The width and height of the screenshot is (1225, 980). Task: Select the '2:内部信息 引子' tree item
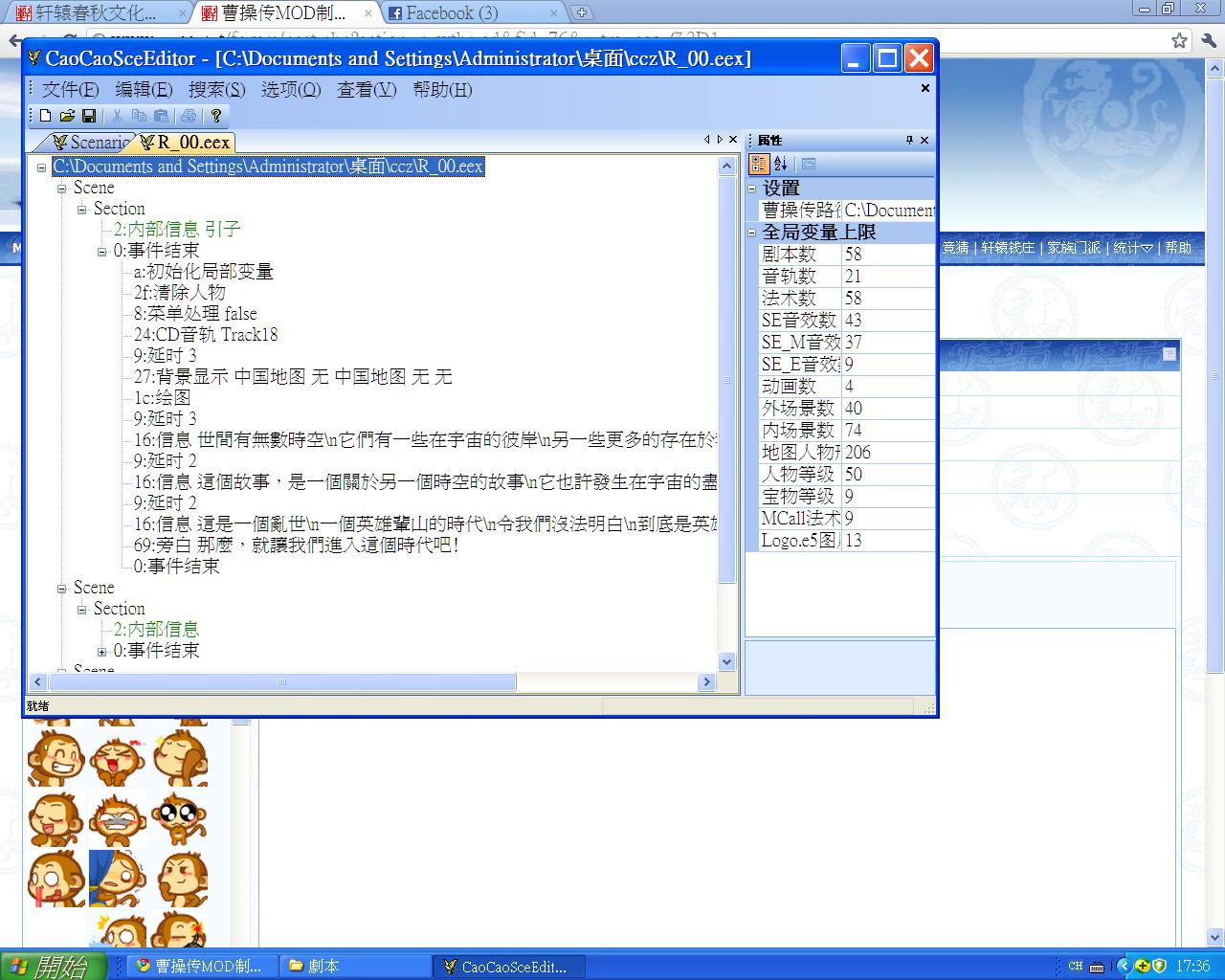point(177,230)
